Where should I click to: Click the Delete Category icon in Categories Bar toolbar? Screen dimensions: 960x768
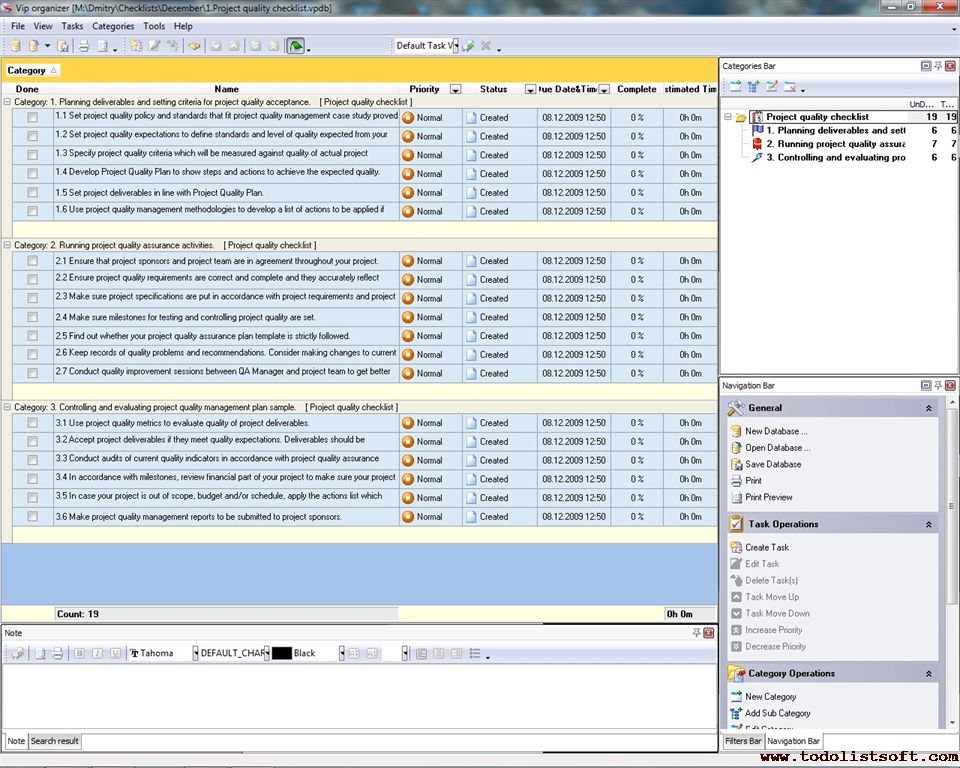[x=790, y=87]
